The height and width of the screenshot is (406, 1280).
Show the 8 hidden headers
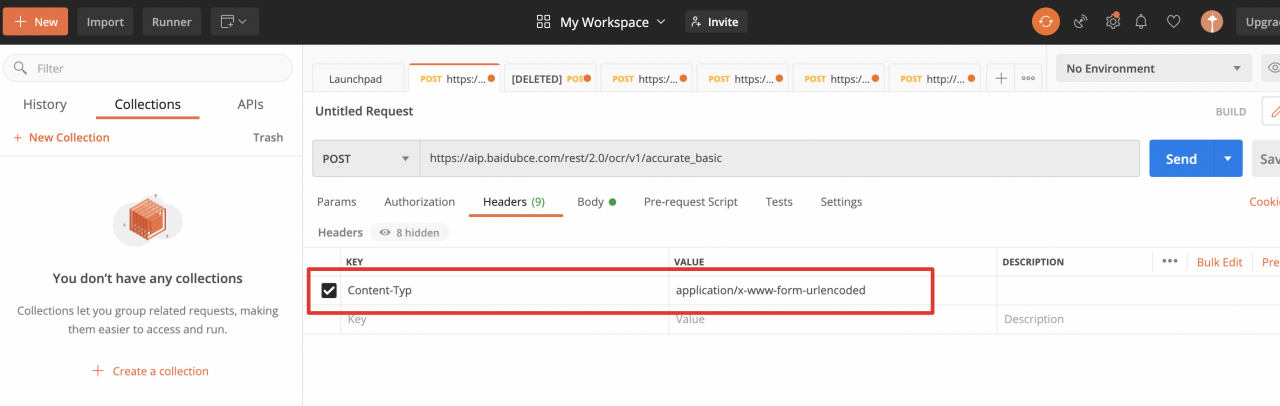[x=410, y=232]
